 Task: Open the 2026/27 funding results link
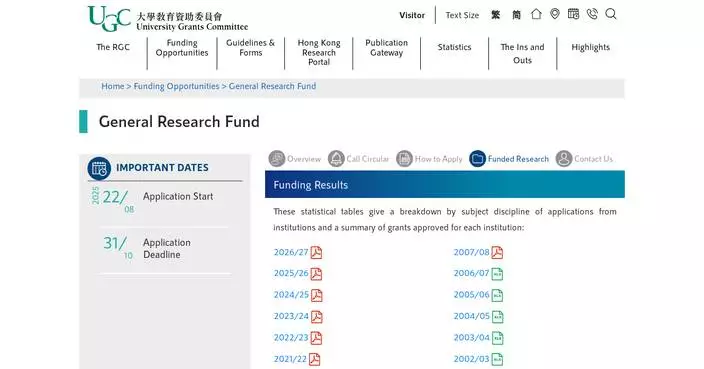tap(291, 253)
